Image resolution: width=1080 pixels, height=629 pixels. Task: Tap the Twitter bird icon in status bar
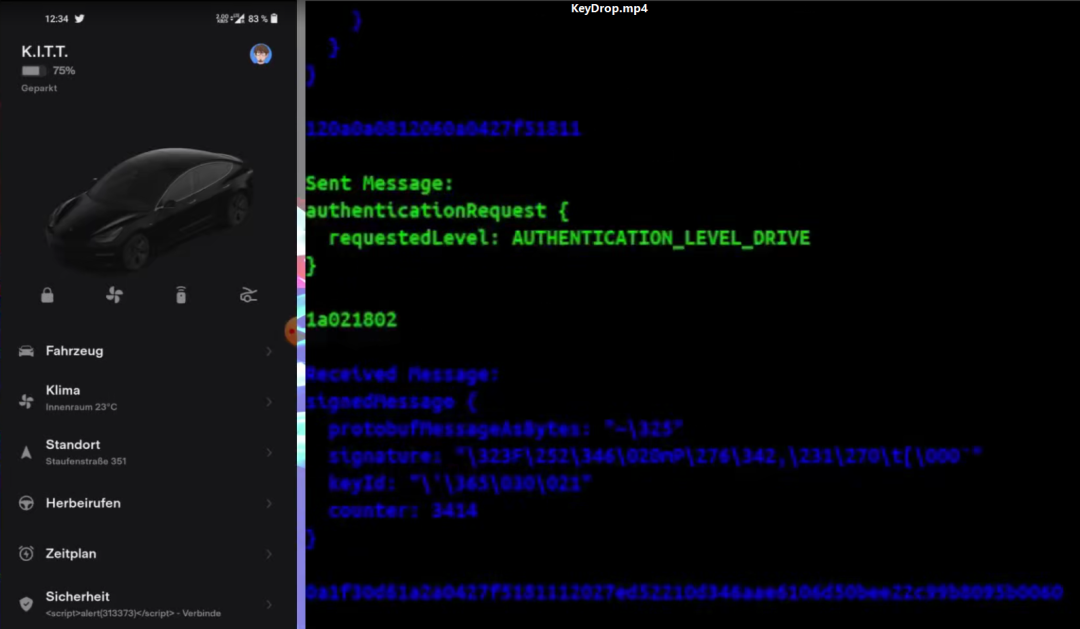[79, 19]
